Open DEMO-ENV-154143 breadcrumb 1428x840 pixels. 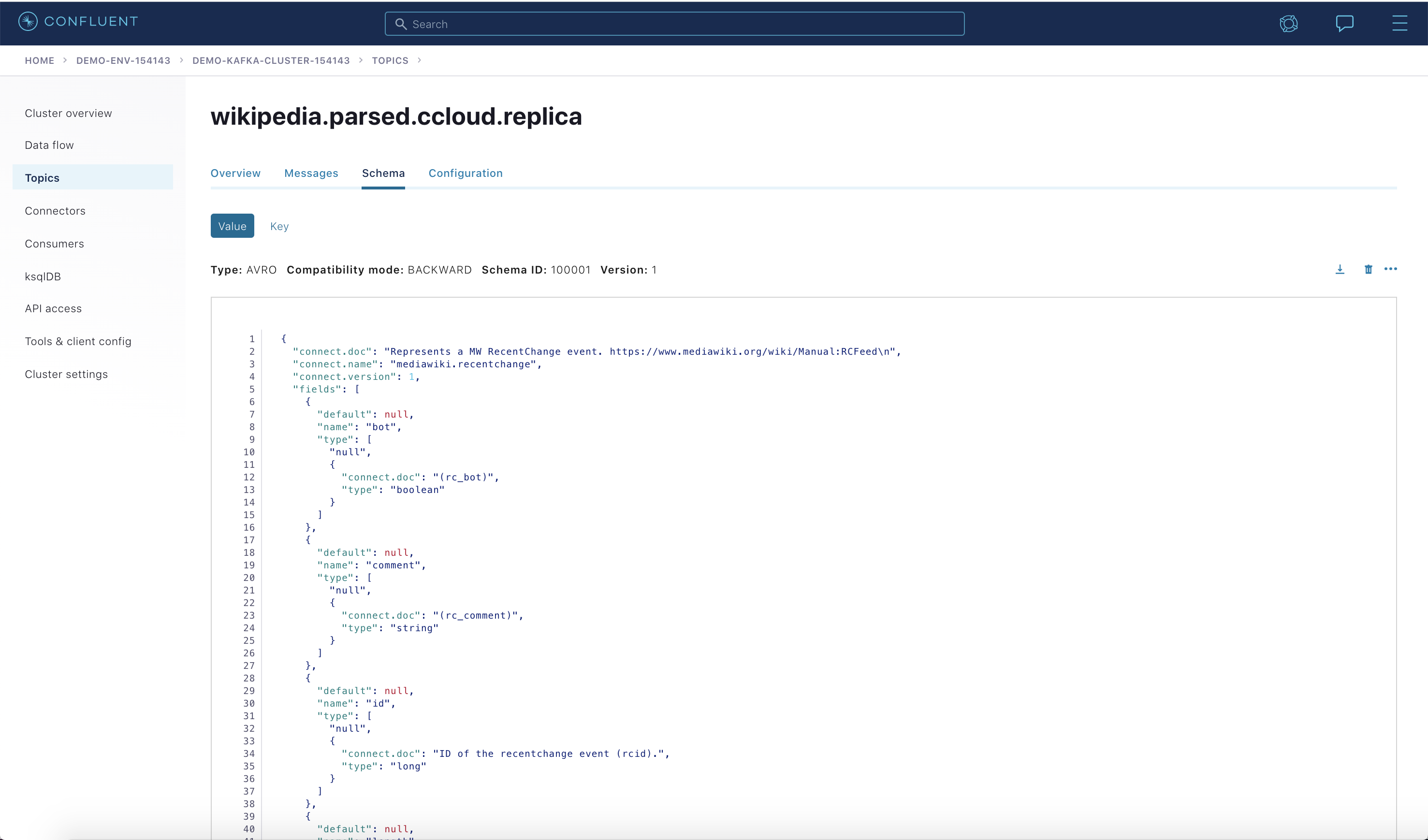pyautogui.click(x=124, y=60)
